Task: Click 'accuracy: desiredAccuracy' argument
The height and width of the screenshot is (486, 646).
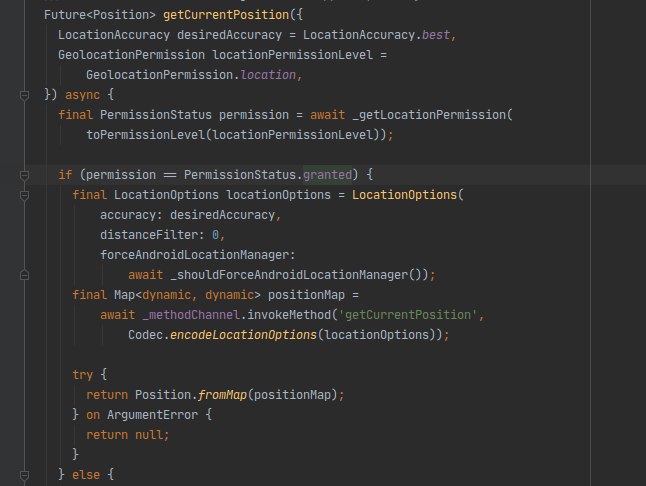Action: [x=187, y=215]
